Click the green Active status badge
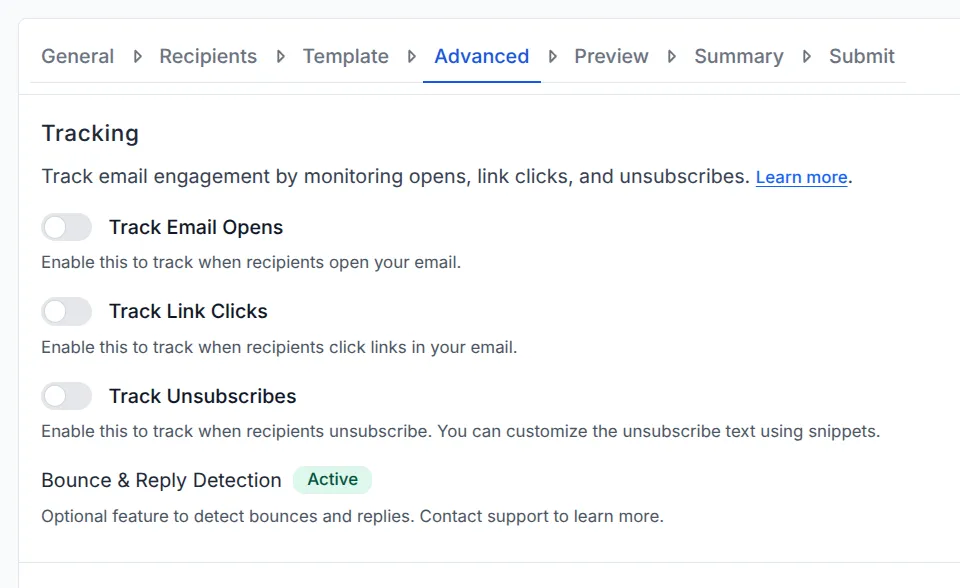The width and height of the screenshot is (960, 588). 332,480
